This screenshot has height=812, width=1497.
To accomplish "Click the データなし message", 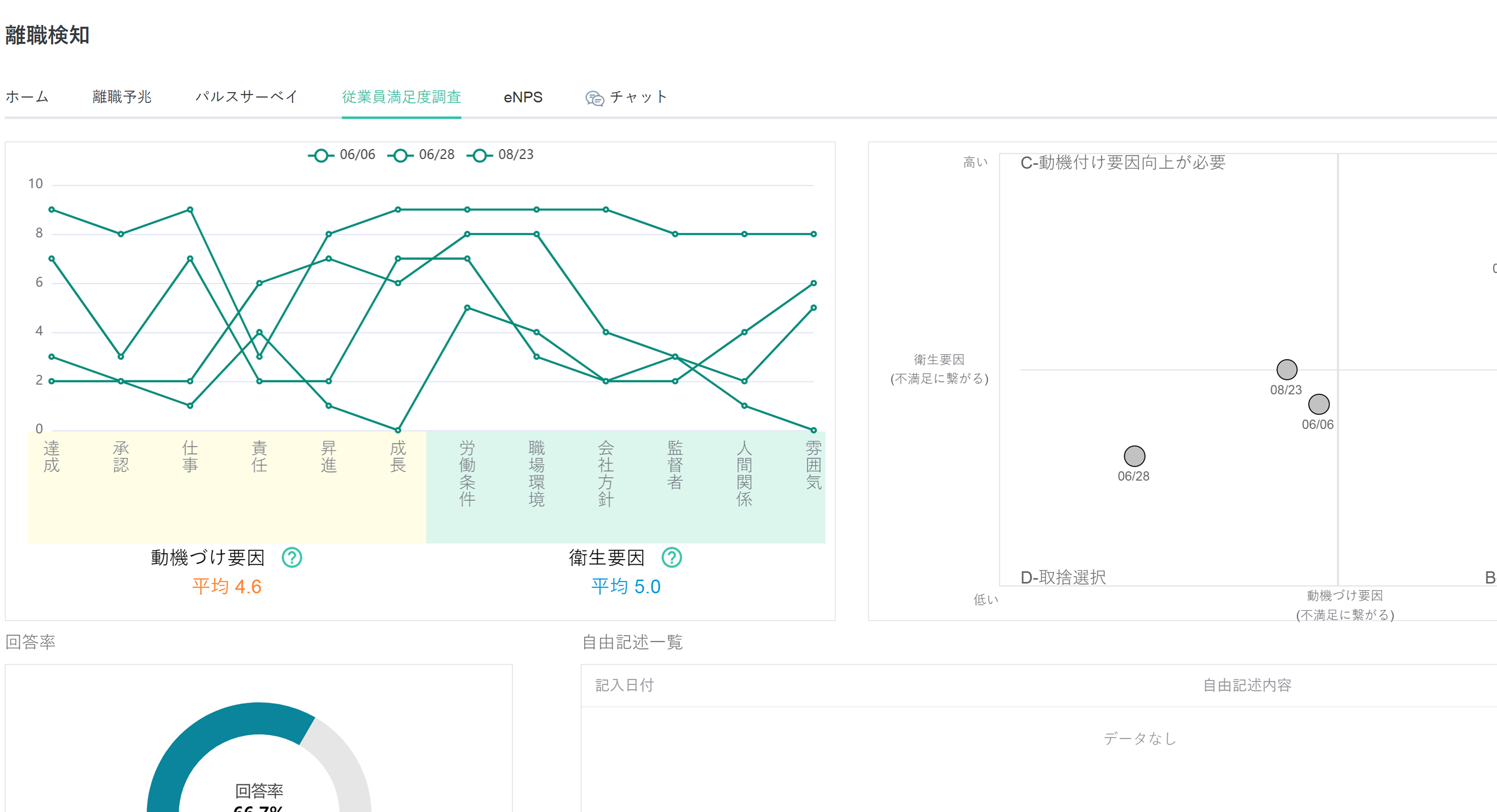I will (1140, 738).
